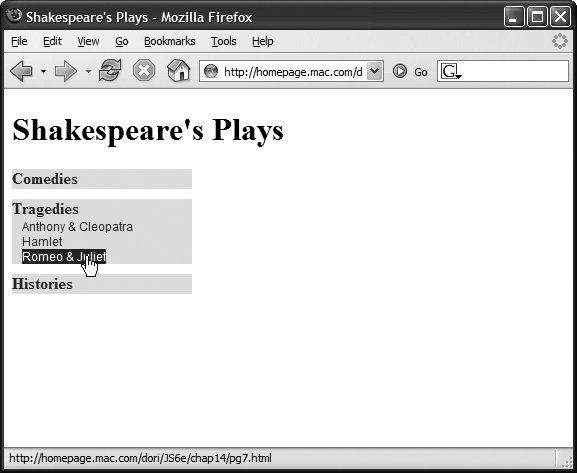Go to the Home page icon
The width and height of the screenshot is (577, 473).
coord(178,70)
